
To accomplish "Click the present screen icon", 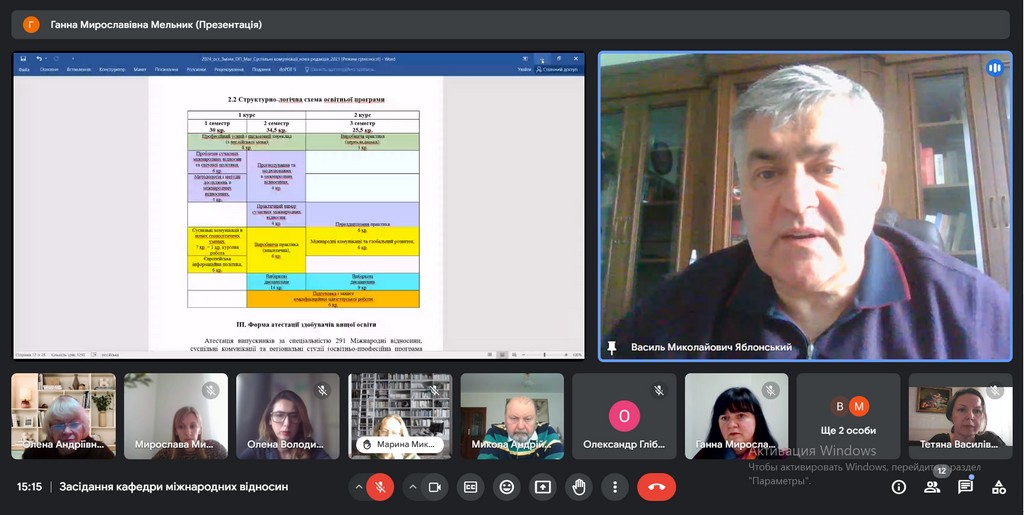I will tap(543, 487).
